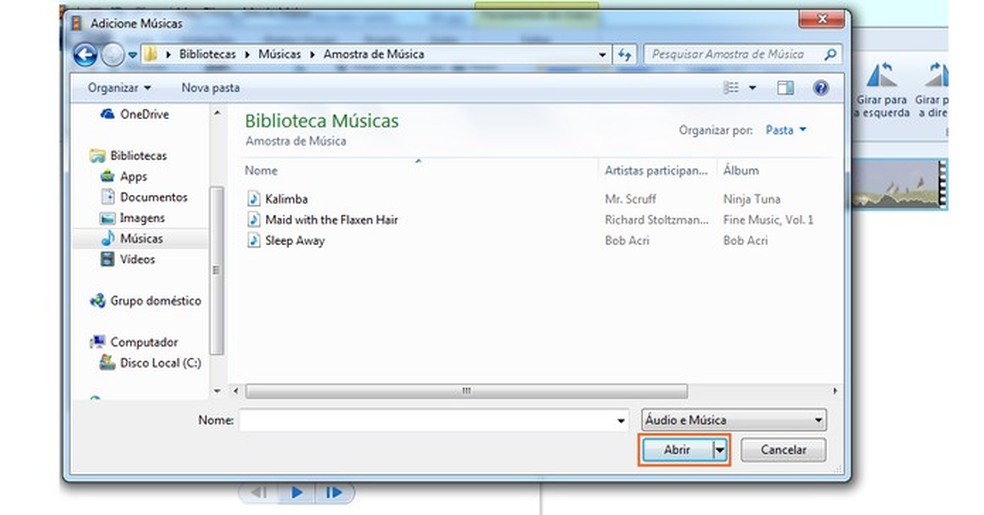984x515 pixels.
Task: Select the Músicas library in sidebar
Action: coord(132,238)
